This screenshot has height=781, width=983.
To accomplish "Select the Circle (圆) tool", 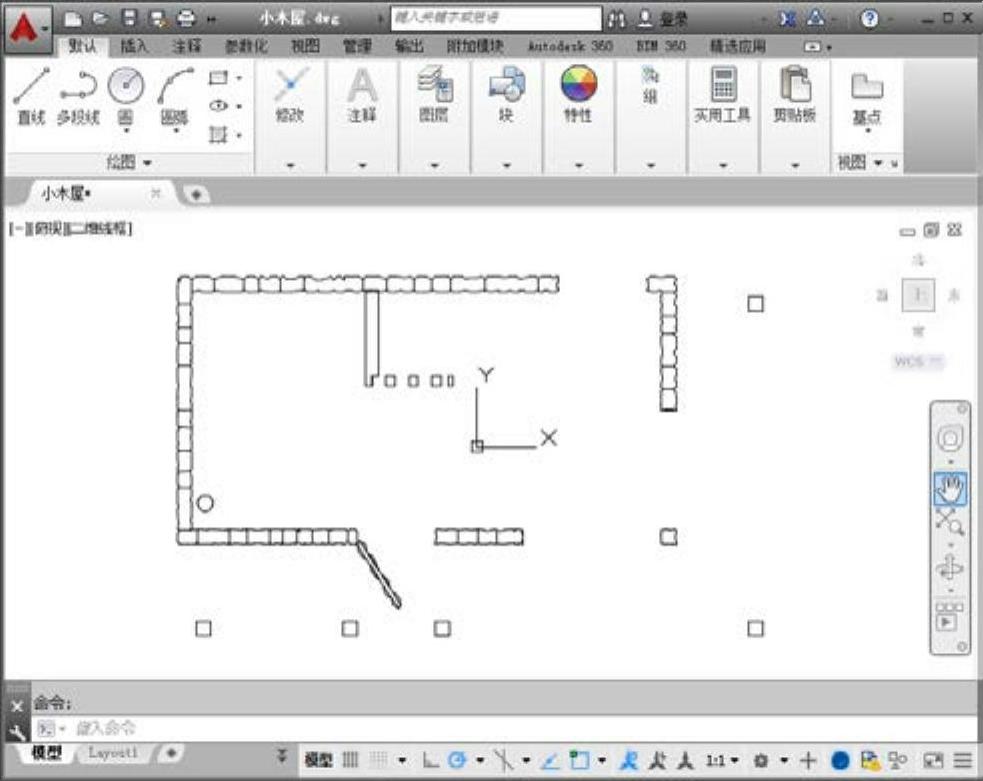I will tap(125, 96).
